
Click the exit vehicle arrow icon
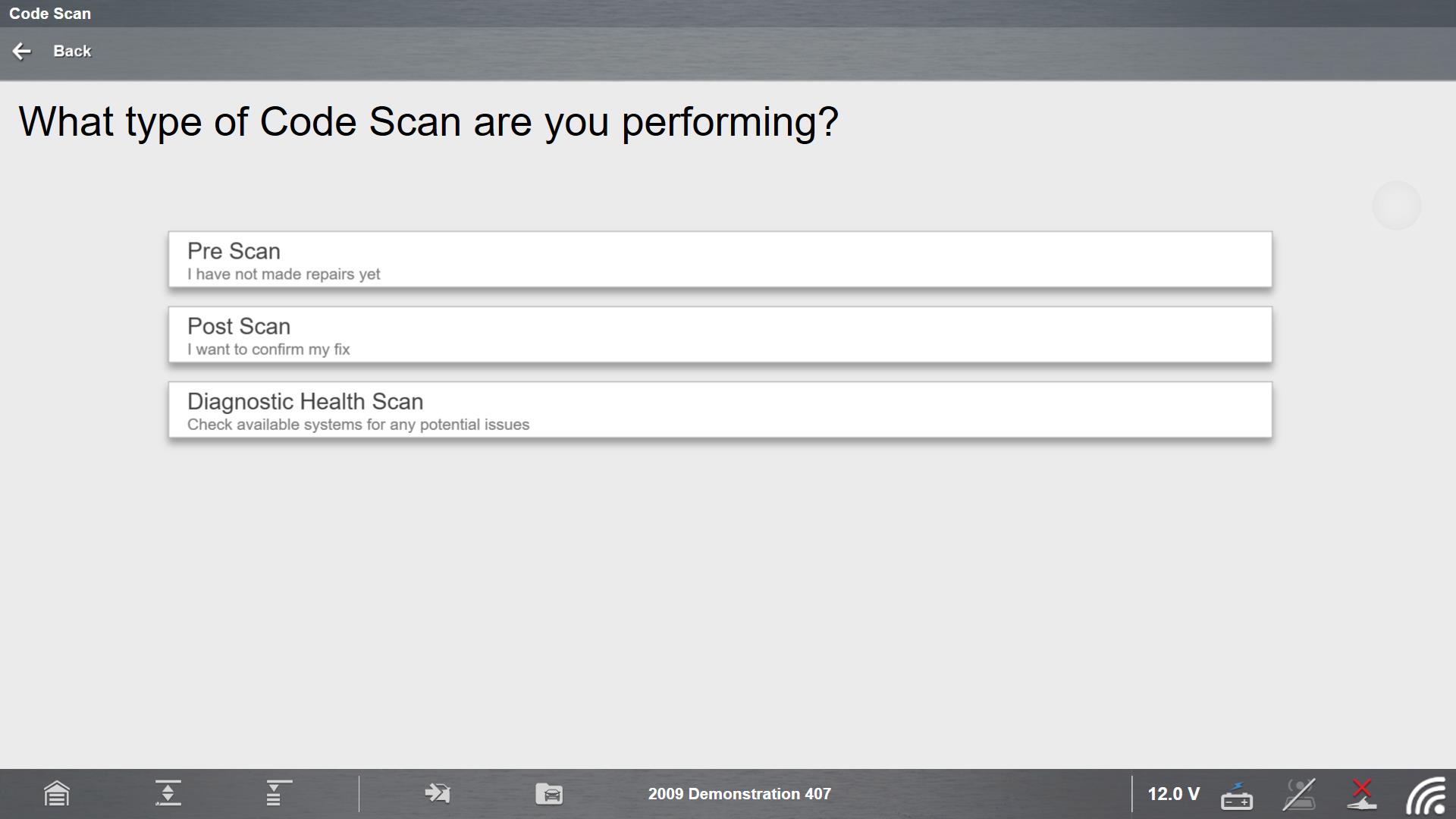coord(438,793)
